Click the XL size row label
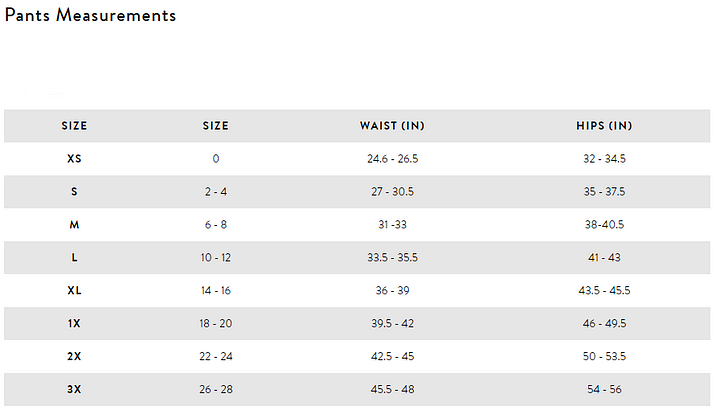Screen dimensions: 720x415 [x=74, y=291]
